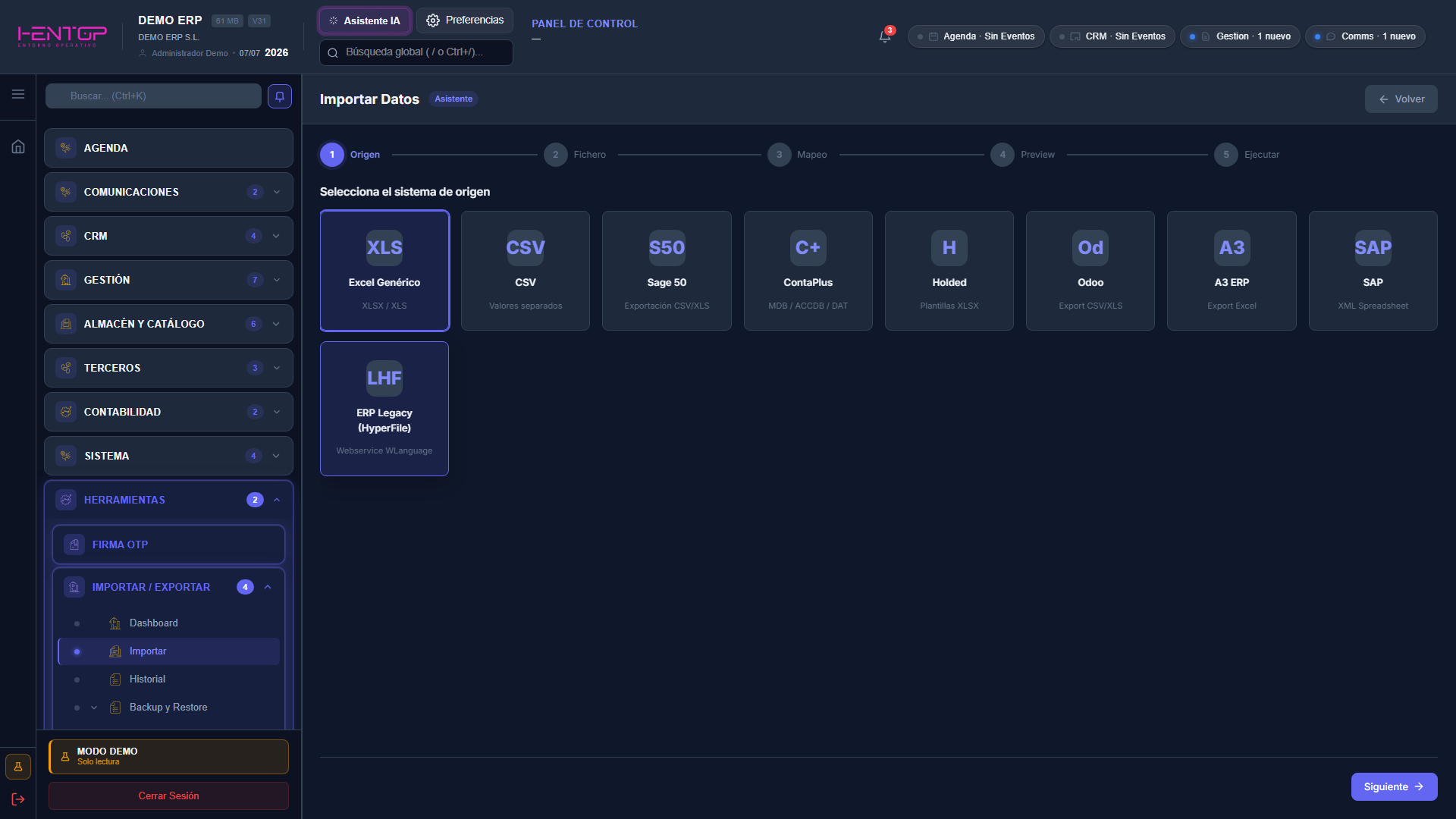
Task: Click the Preferencias gear icon
Action: (x=433, y=20)
